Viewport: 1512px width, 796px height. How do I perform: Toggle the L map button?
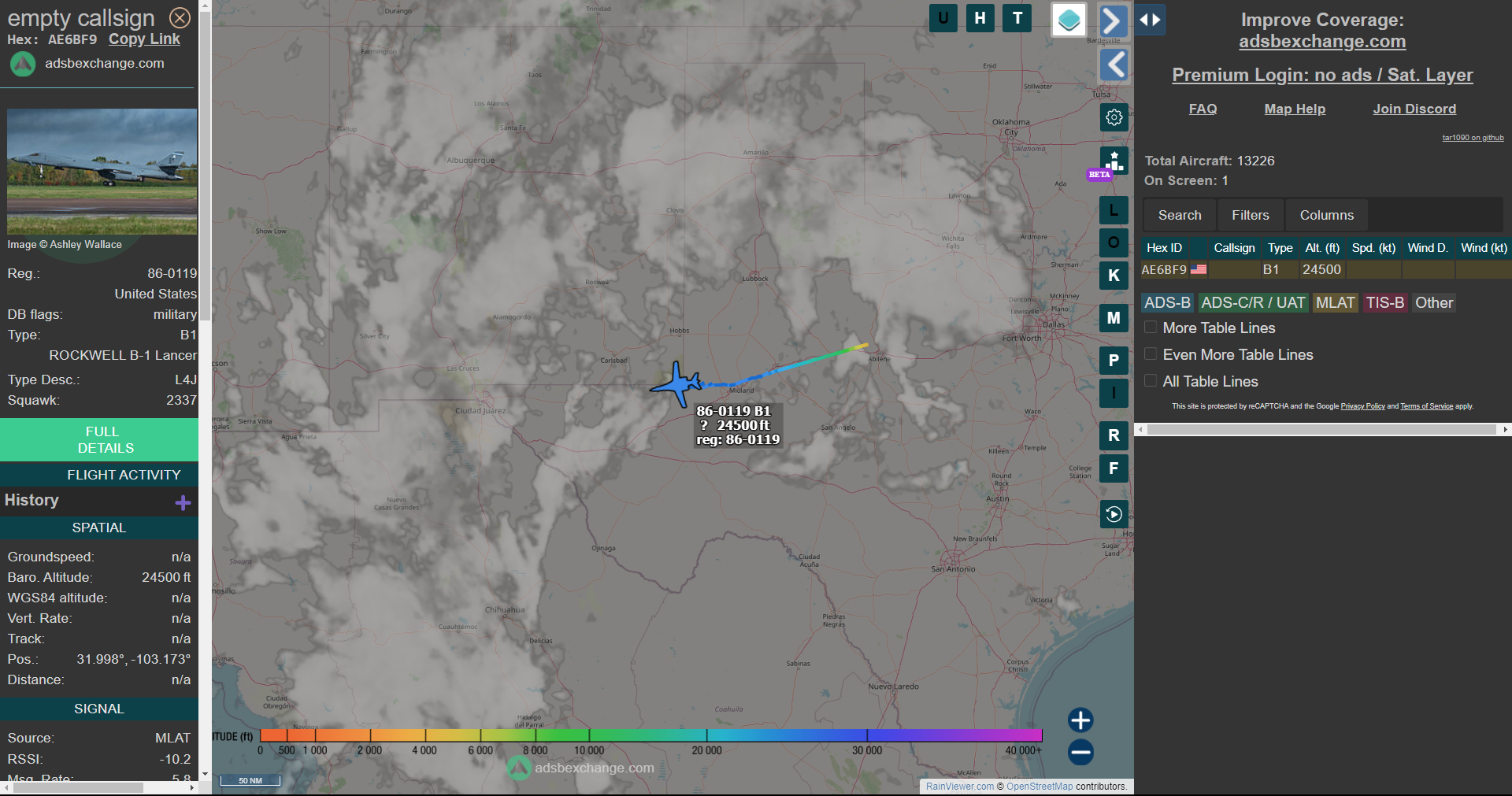pos(1114,210)
